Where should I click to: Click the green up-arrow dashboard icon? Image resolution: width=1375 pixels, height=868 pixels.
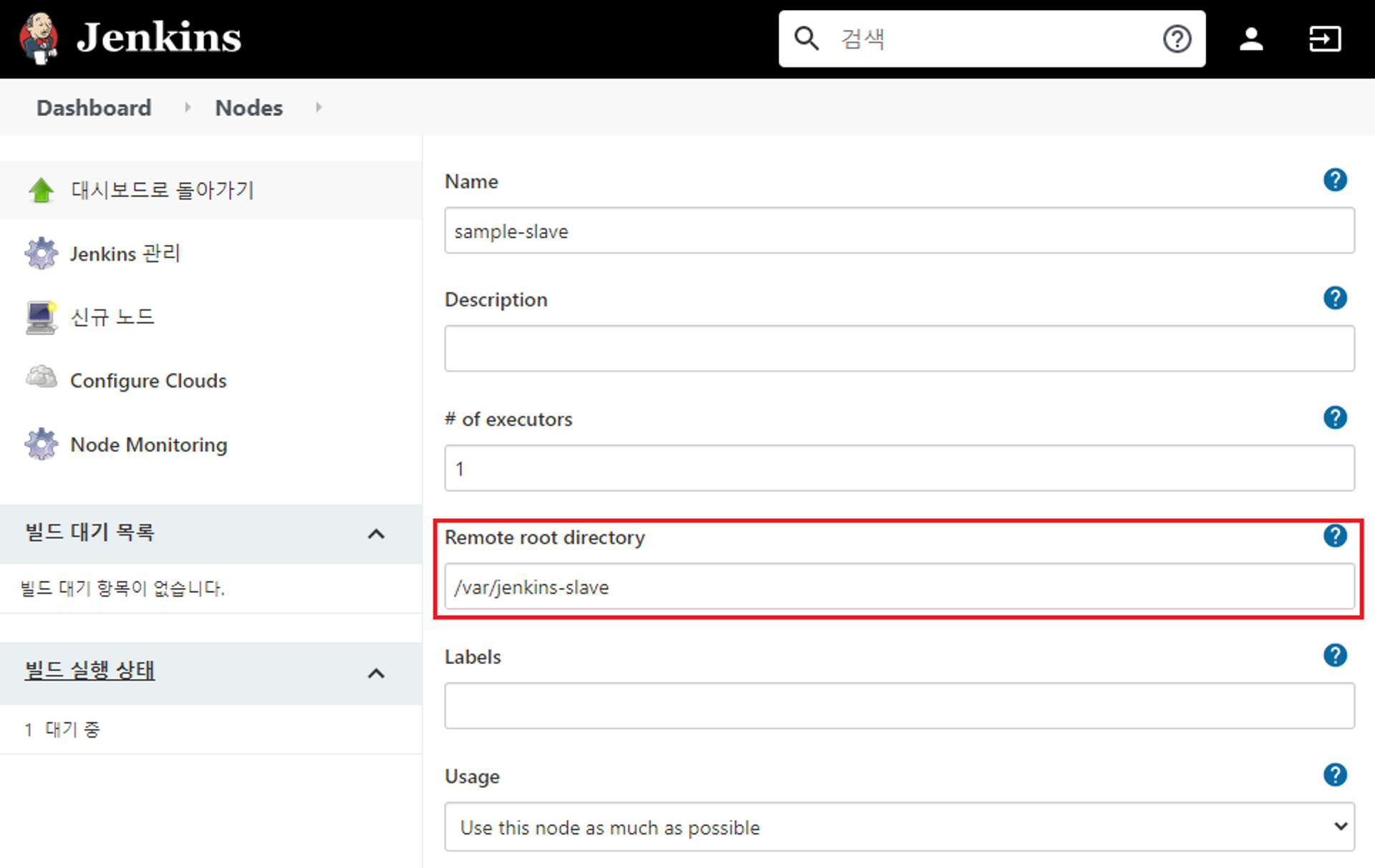click(x=41, y=190)
